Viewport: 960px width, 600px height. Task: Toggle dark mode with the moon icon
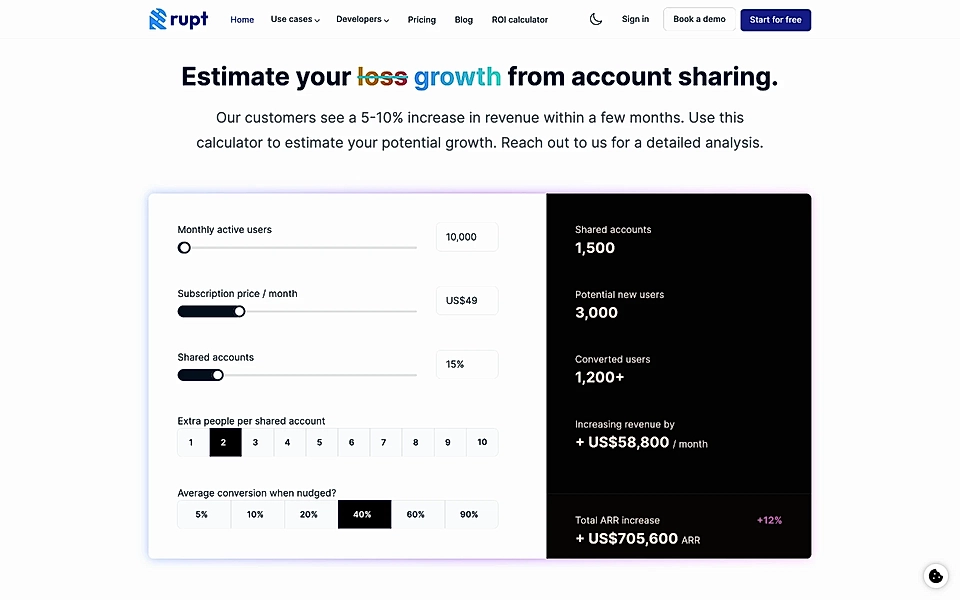pyautogui.click(x=596, y=18)
